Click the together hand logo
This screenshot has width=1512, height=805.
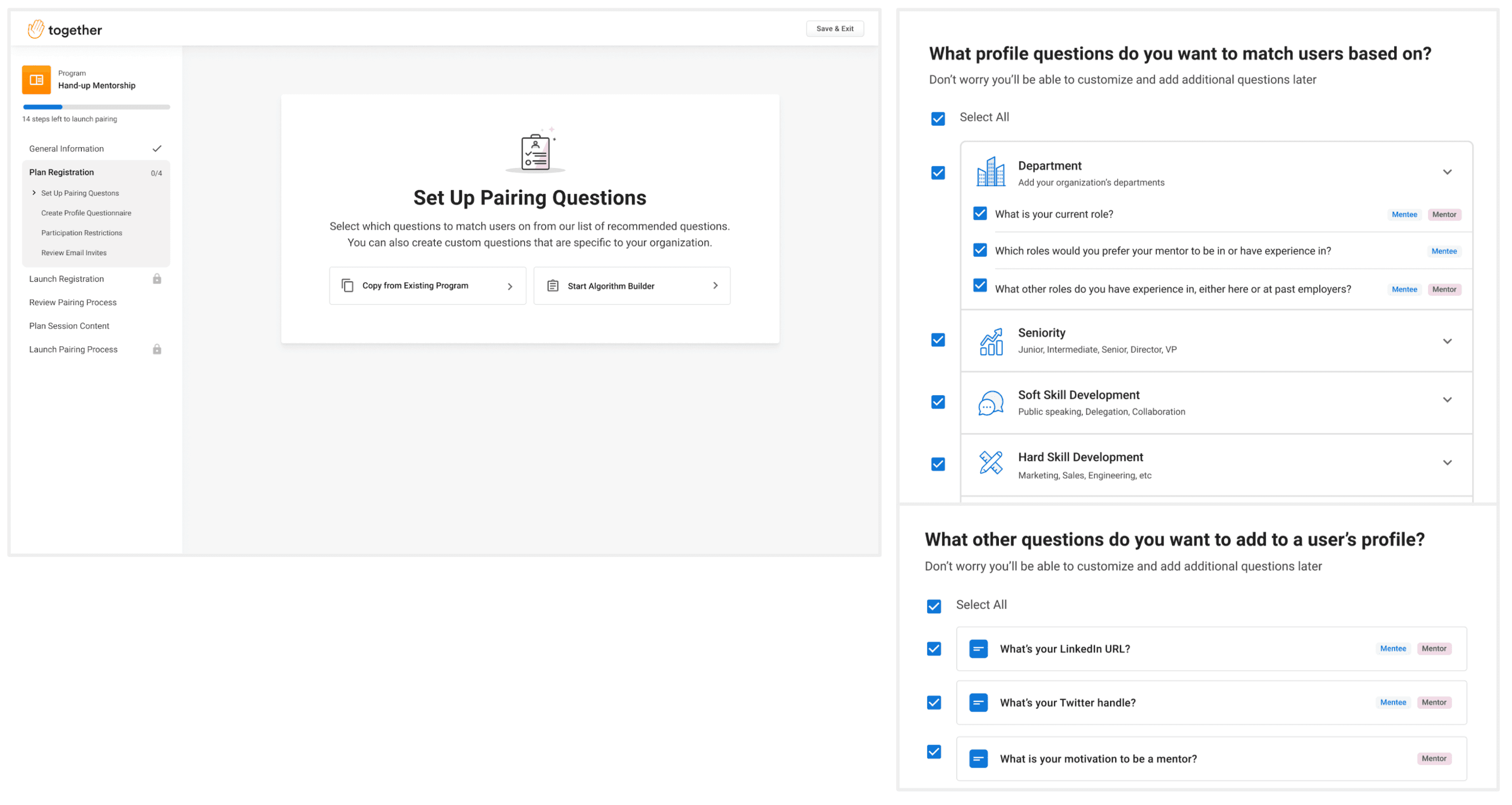pos(36,29)
